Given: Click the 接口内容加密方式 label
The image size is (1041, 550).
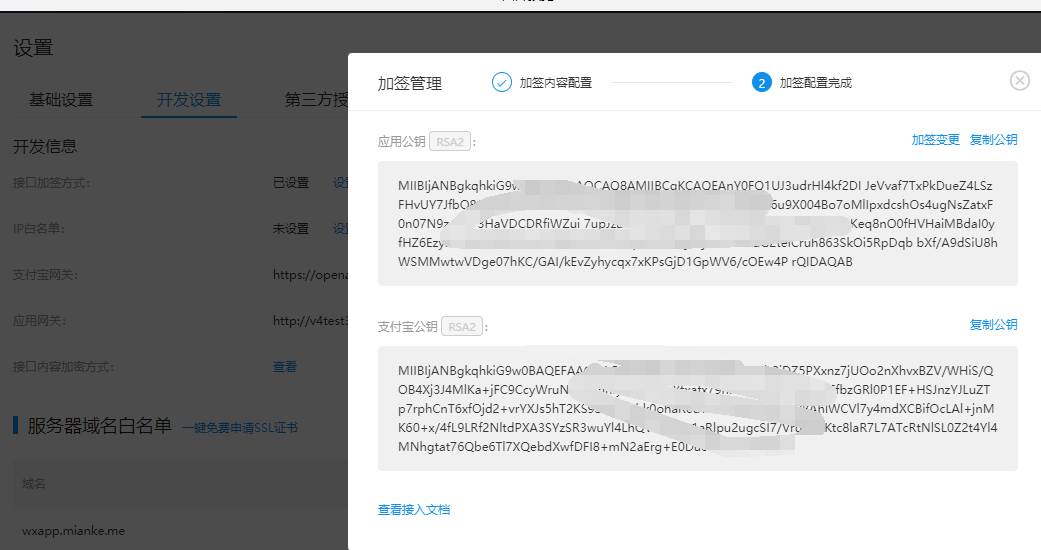Looking at the screenshot, I should pos(63,367).
